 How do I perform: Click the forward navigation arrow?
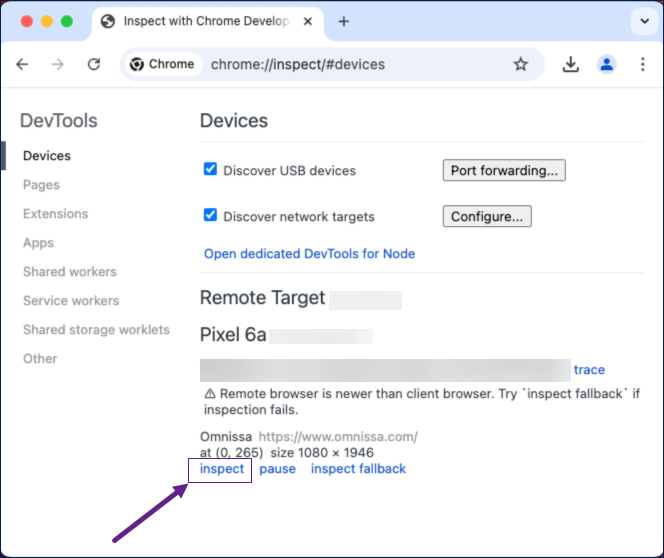pos(58,64)
